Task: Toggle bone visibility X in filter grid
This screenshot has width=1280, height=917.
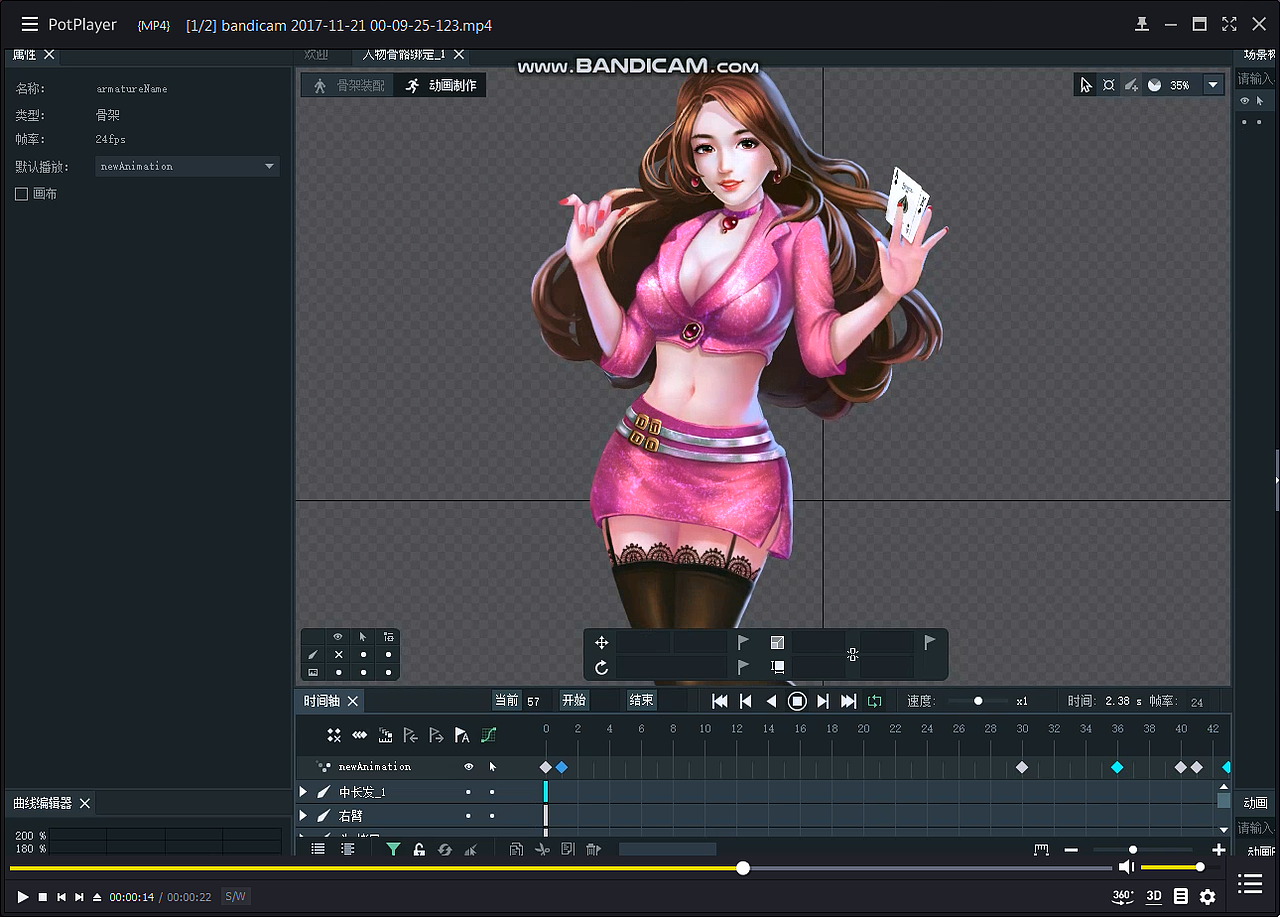Action: coord(338,654)
